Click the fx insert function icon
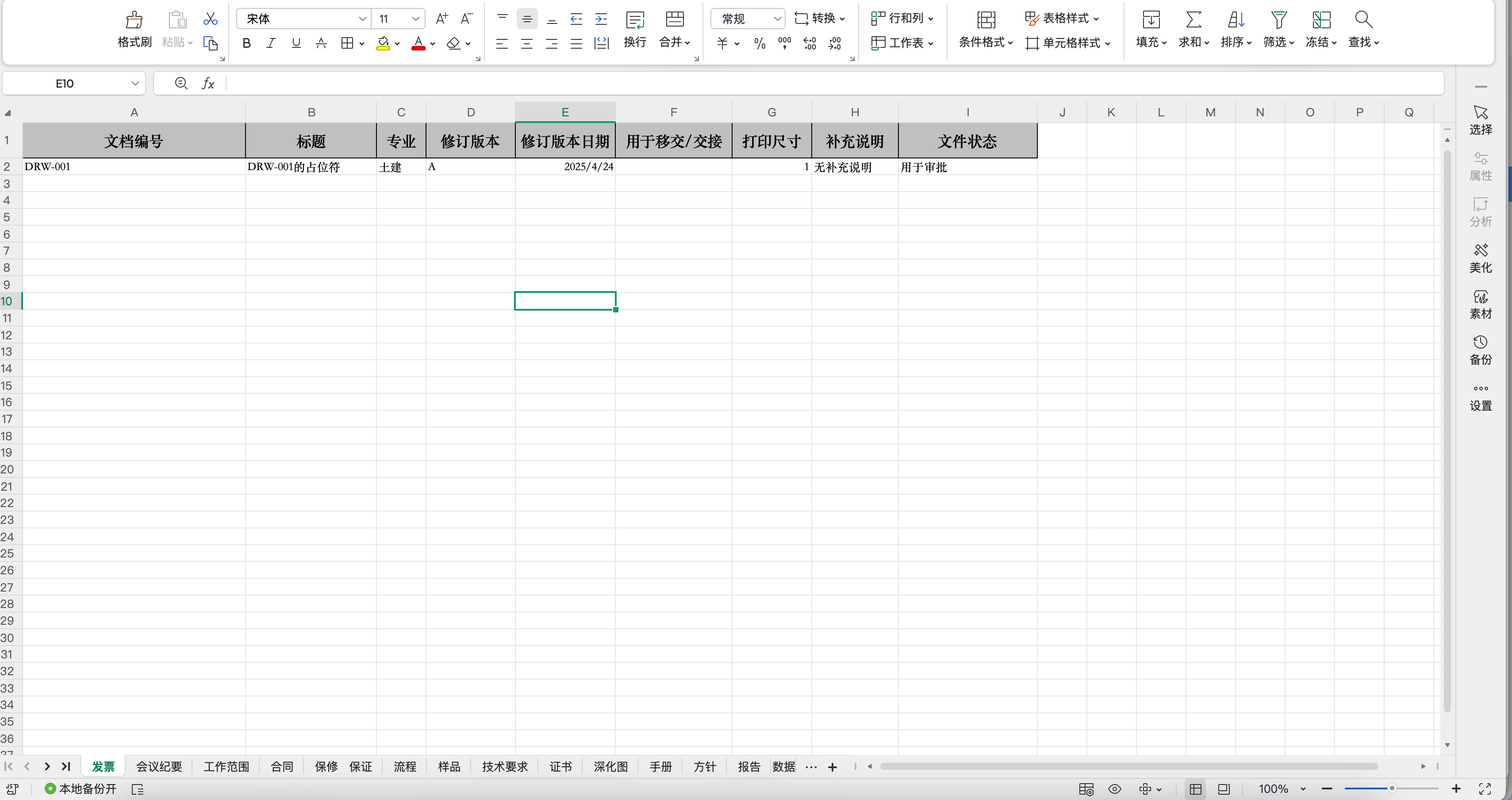The height and width of the screenshot is (800, 1512). 208,83
